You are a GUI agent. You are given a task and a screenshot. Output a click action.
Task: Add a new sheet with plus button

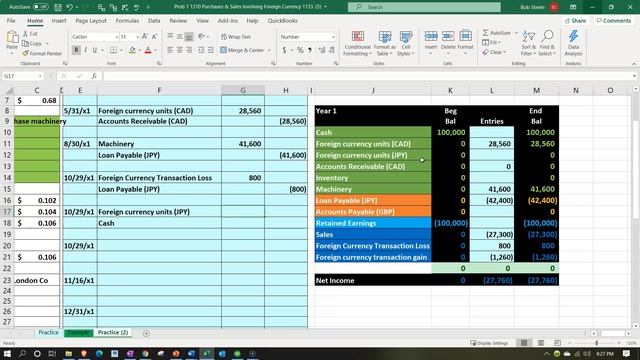click(x=146, y=333)
